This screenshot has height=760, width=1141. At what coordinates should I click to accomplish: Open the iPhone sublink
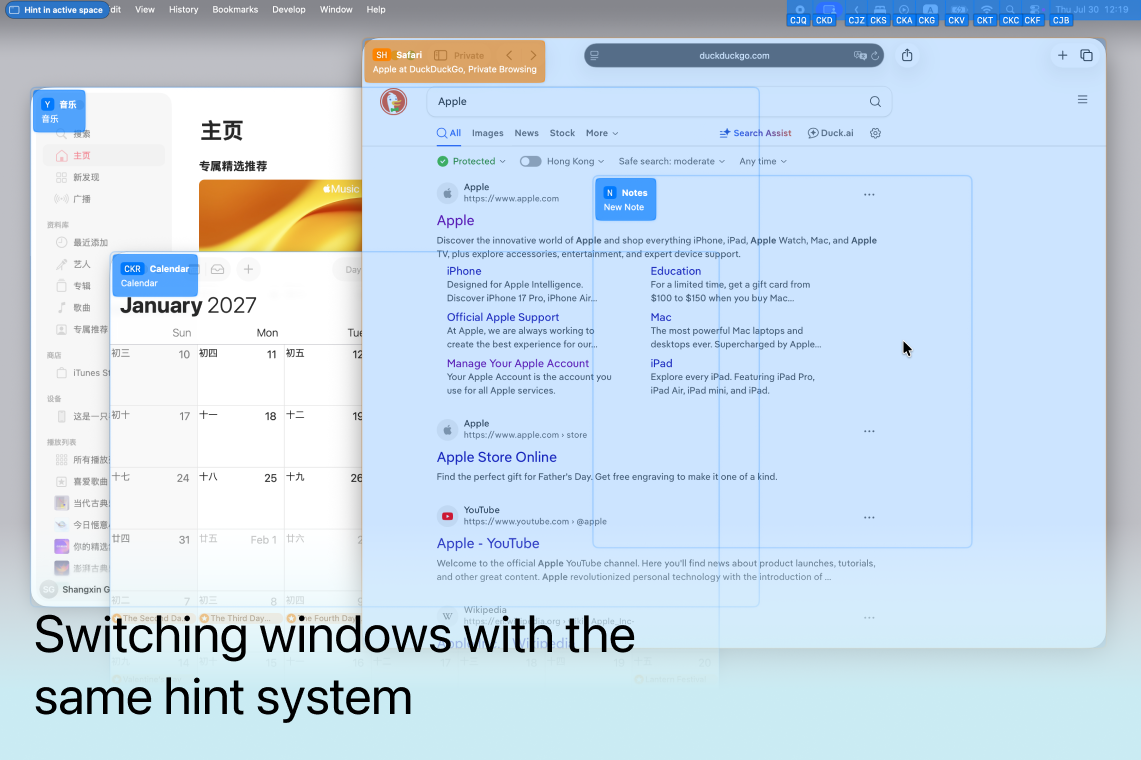[464, 271]
